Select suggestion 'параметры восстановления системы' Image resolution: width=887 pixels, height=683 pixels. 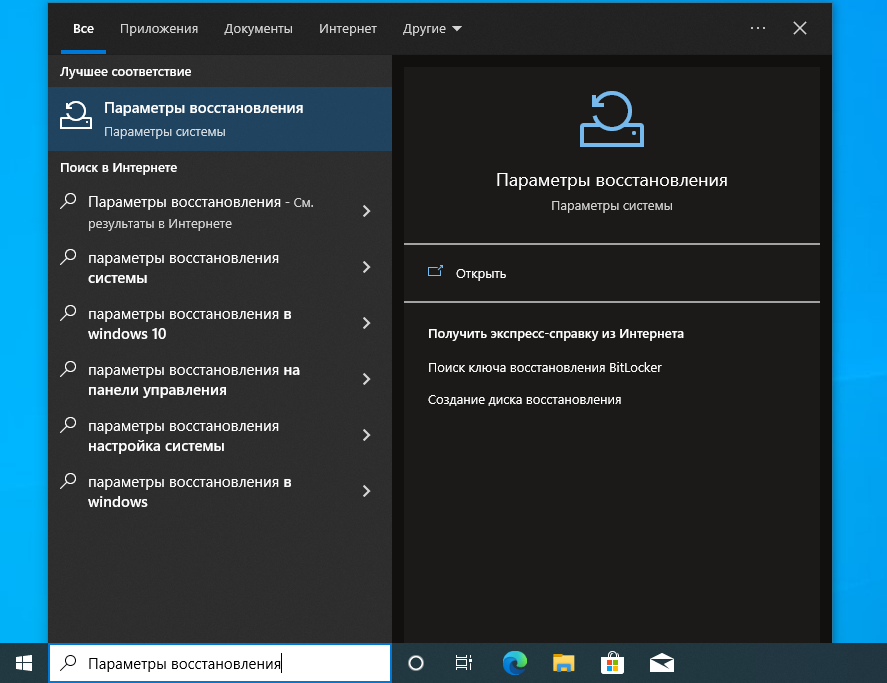(x=220, y=268)
